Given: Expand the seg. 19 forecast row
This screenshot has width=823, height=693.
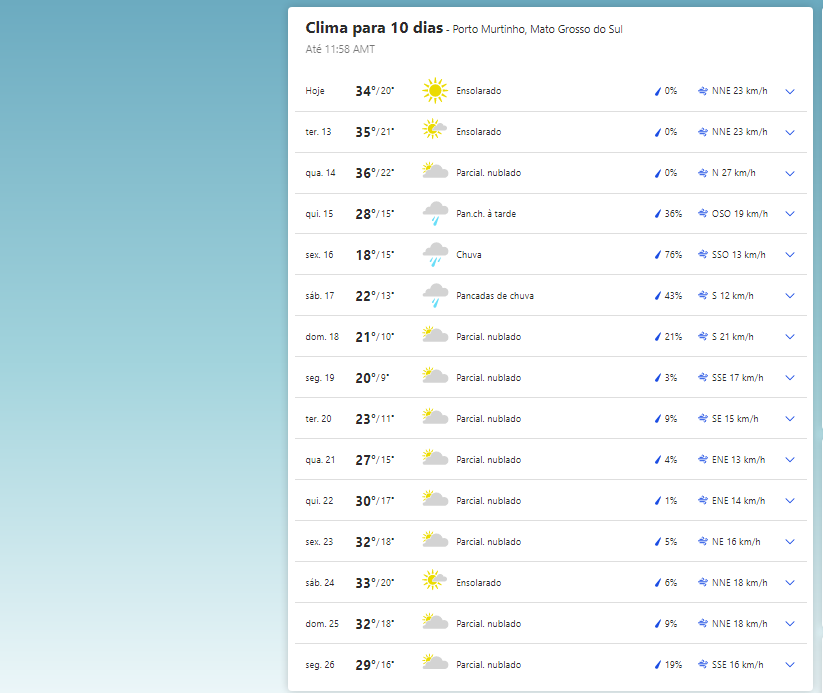Looking at the screenshot, I should point(790,377).
